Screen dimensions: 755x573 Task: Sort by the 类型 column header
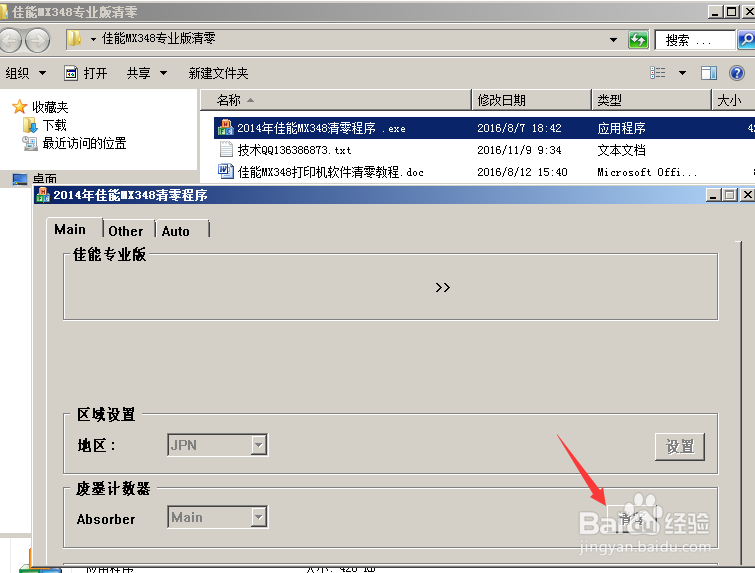coord(651,100)
